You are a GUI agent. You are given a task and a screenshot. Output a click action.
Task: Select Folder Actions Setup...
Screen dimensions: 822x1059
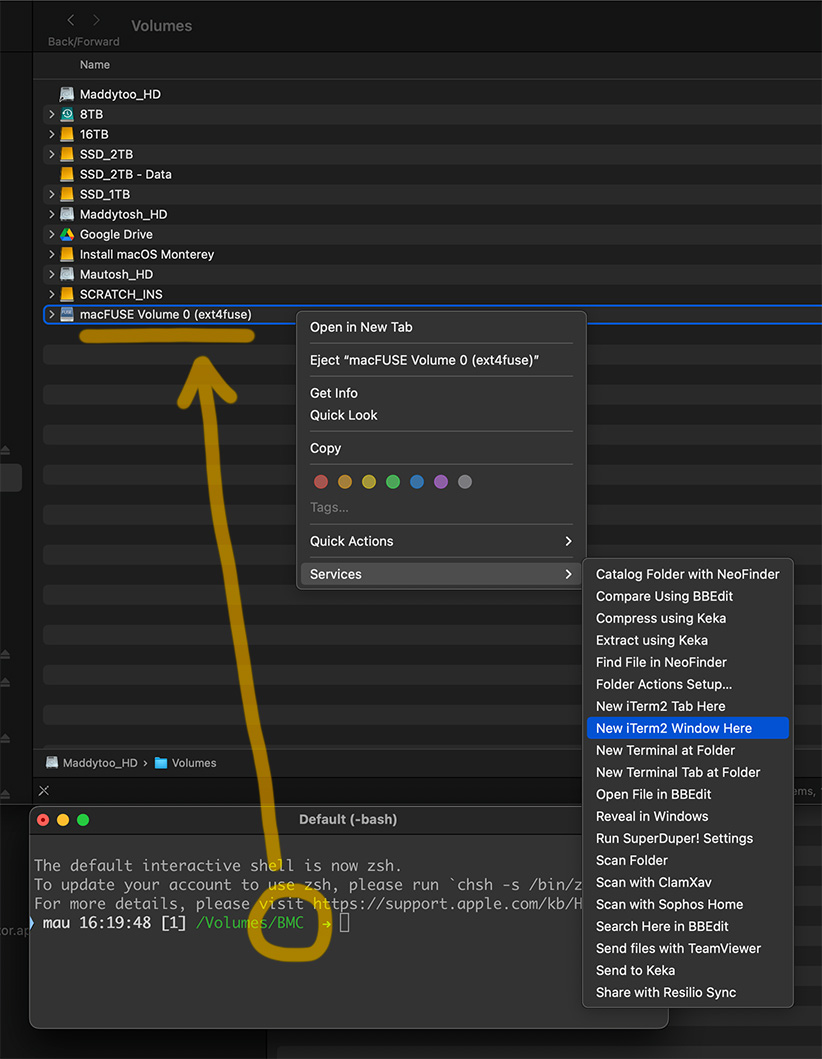688,684
